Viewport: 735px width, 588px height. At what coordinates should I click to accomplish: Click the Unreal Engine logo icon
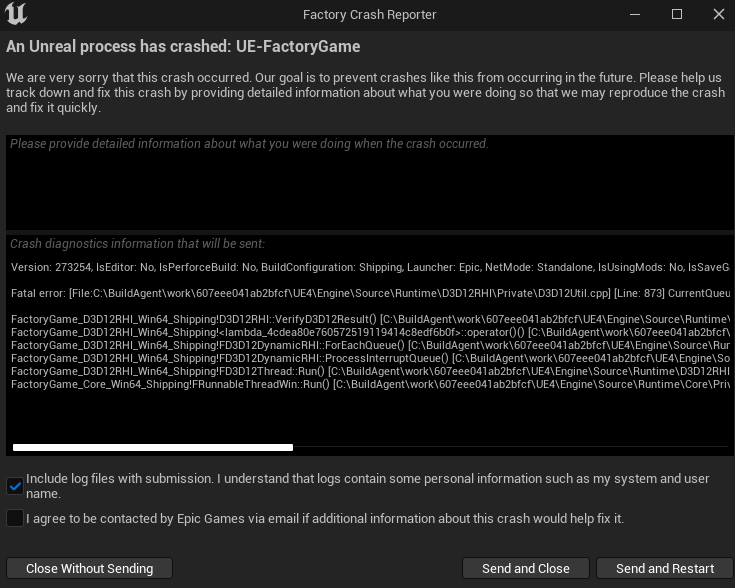click(x=16, y=14)
